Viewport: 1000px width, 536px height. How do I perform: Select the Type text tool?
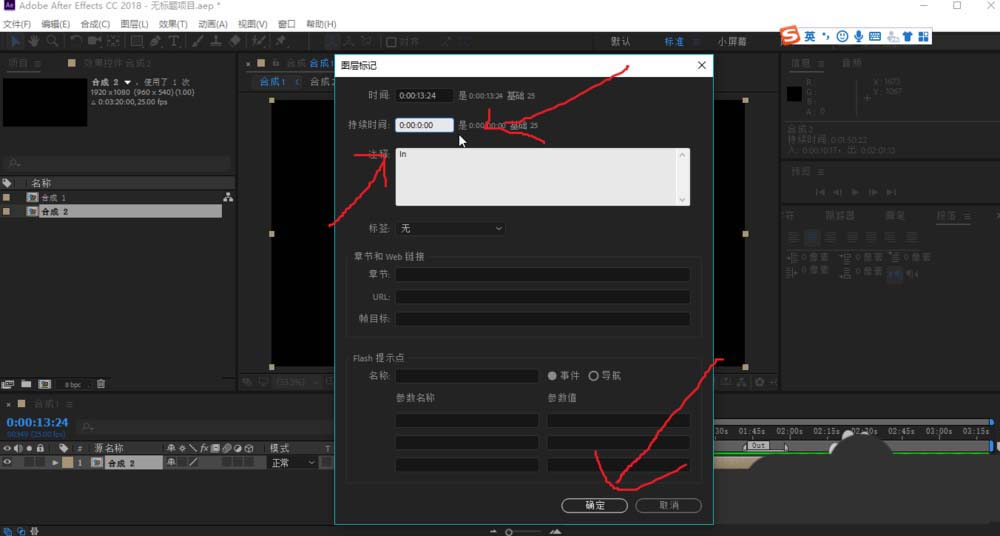coord(173,41)
